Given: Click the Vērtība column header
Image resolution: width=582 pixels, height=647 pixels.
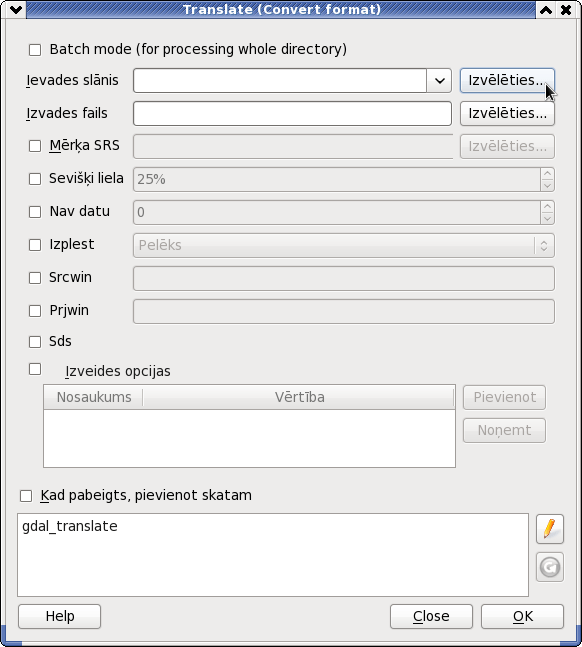Looking at the screenshot, I should tap(299, 397).
